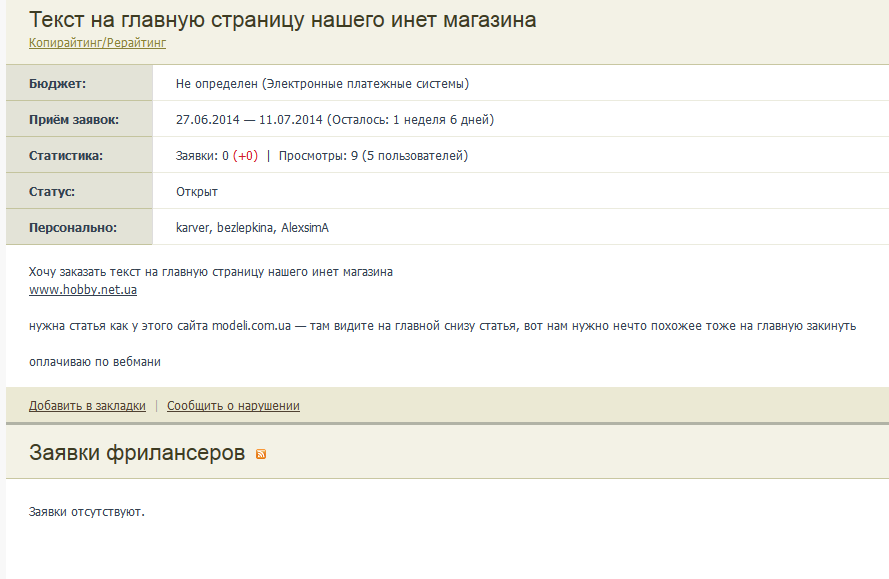The image size is (889, 579).
Task: Click Сообщить о нарушении
Action: point(233,406)
